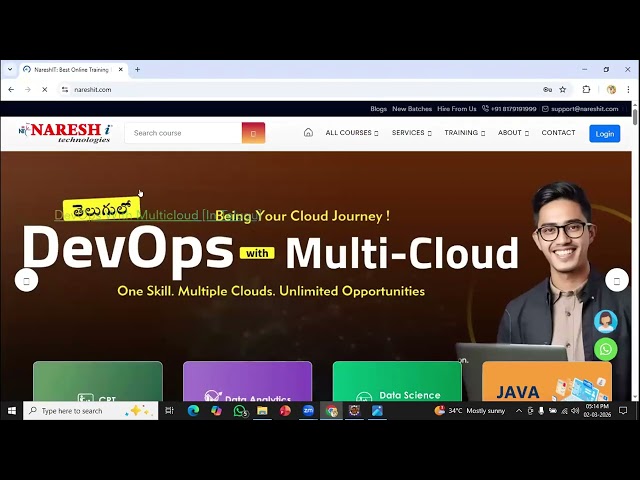Open the volume speaker tray icon
Image resolution: width=640 pixels, height=480 pixels.
pos(575,411)
